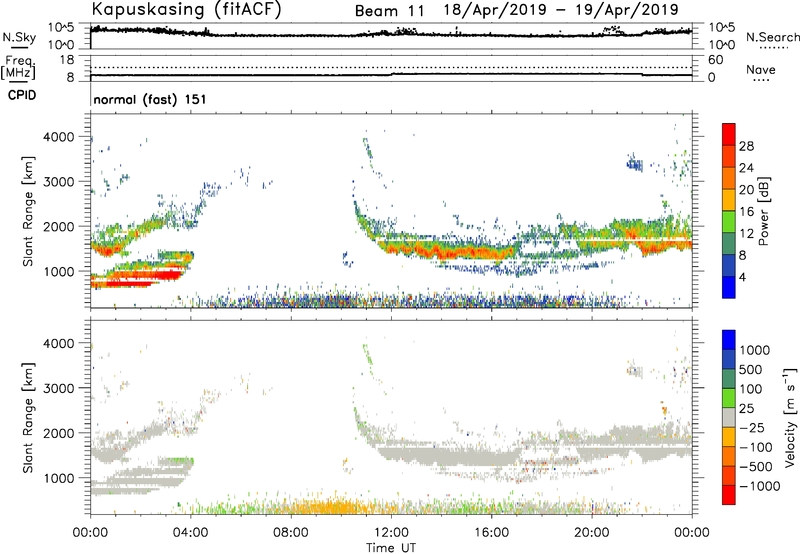Click the "Kapuskasing (fitACF)" plot title
This screenshot has width=800, height=554.
[186, 9]
